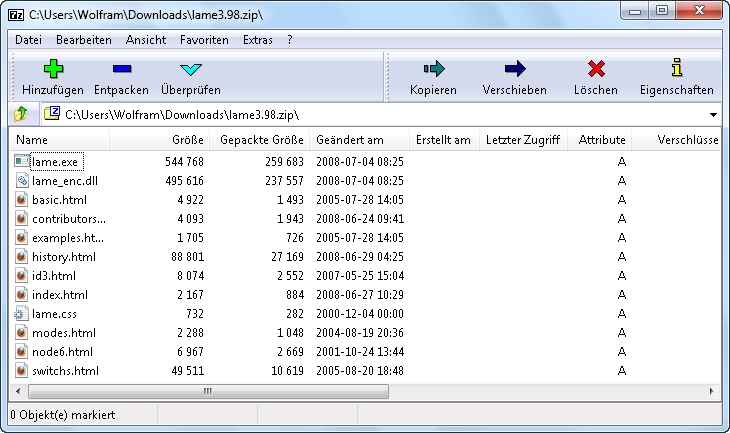This screenshot has height=433, width=730.
Task: Click the blue minus Entpacken icon
Action: (121, 69)
